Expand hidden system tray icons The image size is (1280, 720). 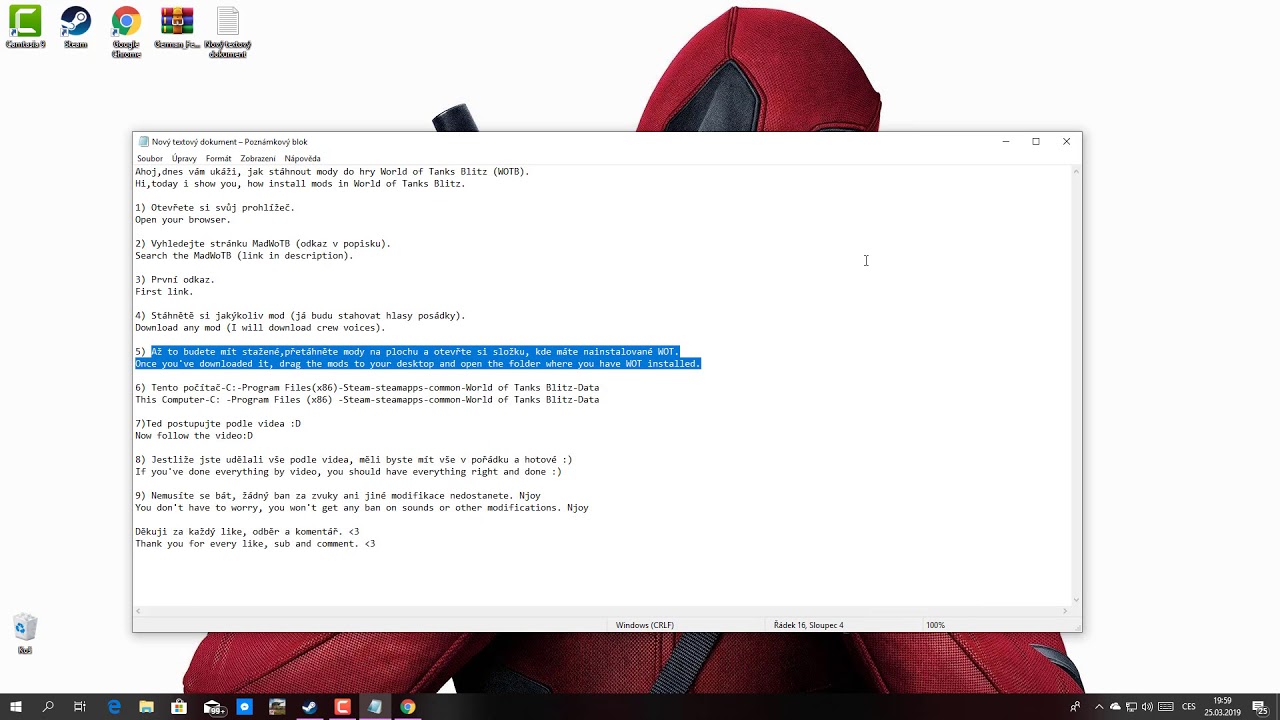pyautogui.click(x=1099, y=707)
